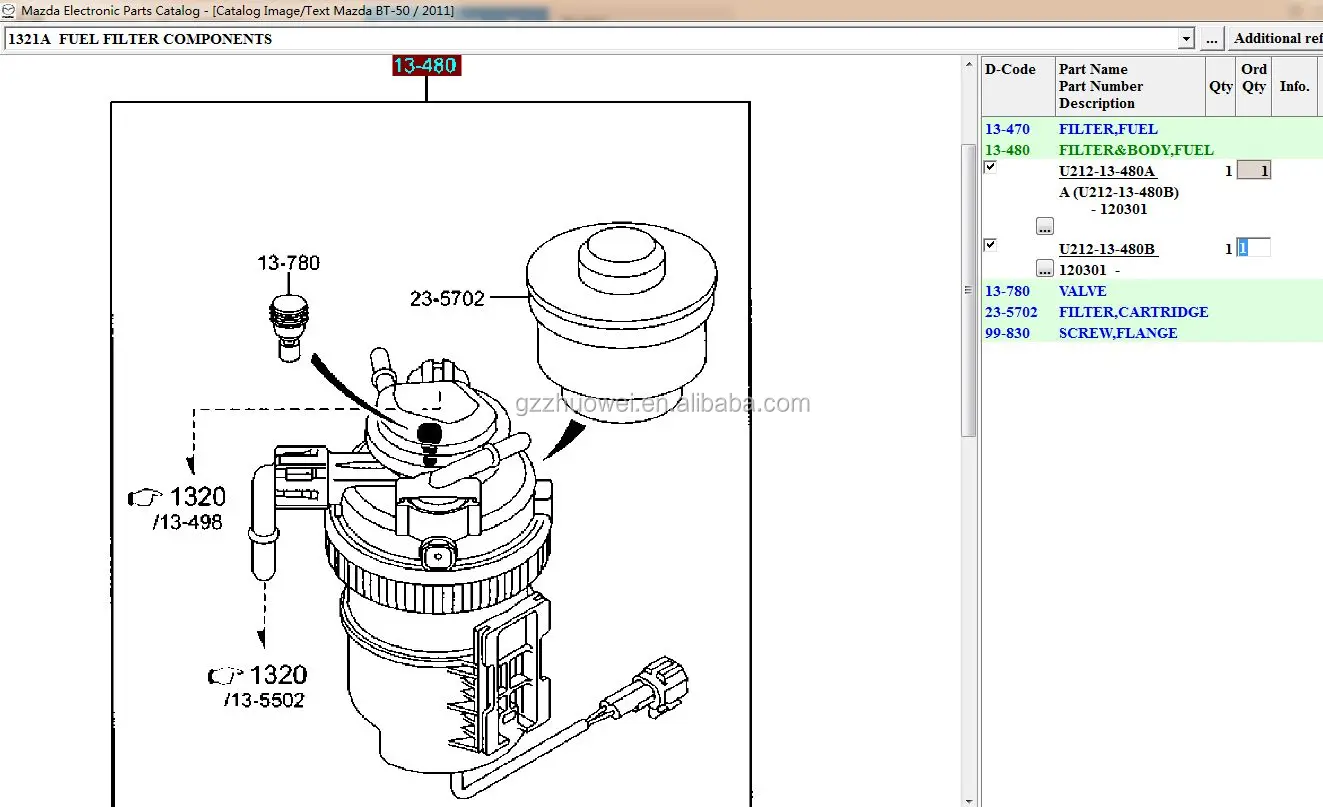Click the splitter grip between diagram and parts list
1323x807 pixels.
[x=968, y=290]
